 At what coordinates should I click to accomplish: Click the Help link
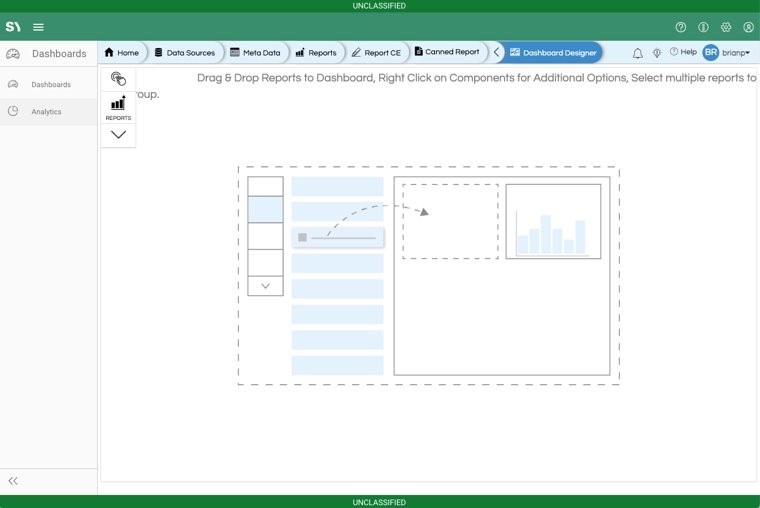pos(683,52)
